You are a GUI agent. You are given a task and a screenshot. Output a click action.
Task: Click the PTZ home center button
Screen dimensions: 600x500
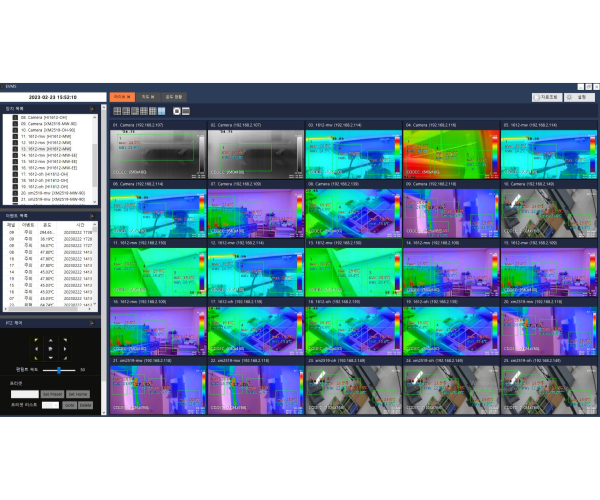pos(51,349)
